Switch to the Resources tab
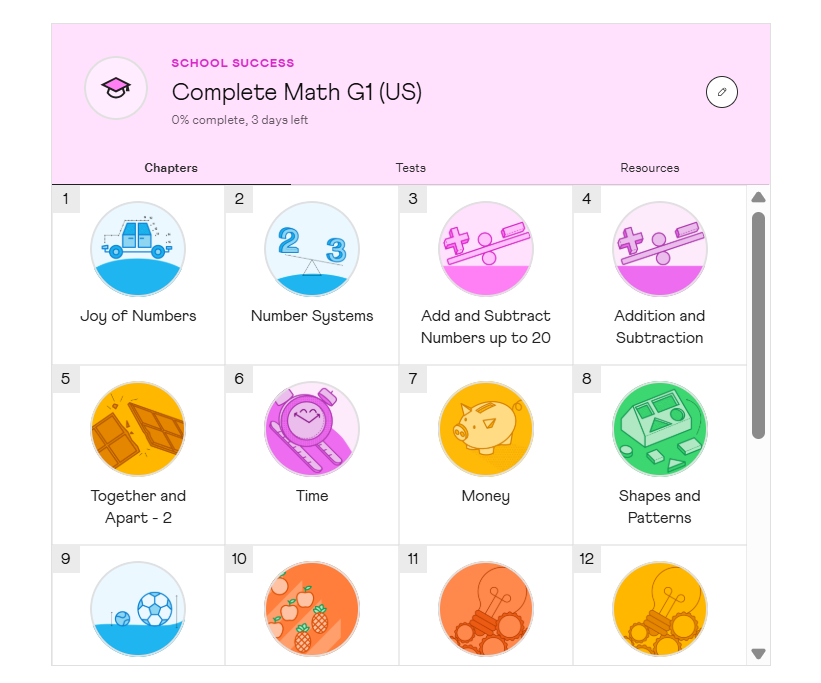This screenshot has height=683, width=821. coord(650,168)
